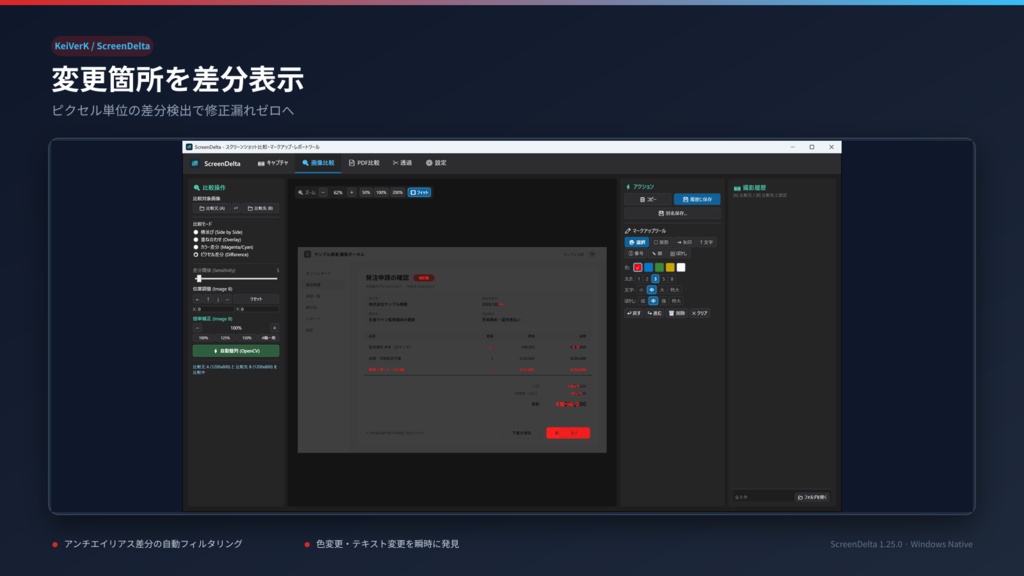Click the X offset input field
1024x576 pixels.
point(215,310)
